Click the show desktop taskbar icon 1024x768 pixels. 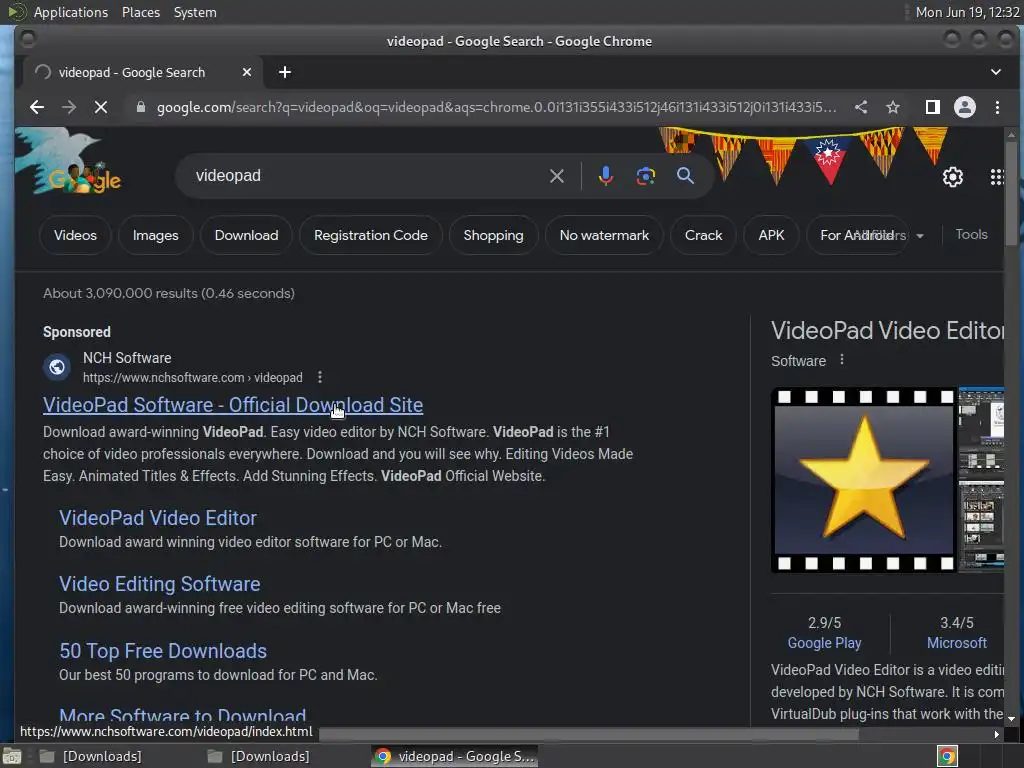point(12,756)
